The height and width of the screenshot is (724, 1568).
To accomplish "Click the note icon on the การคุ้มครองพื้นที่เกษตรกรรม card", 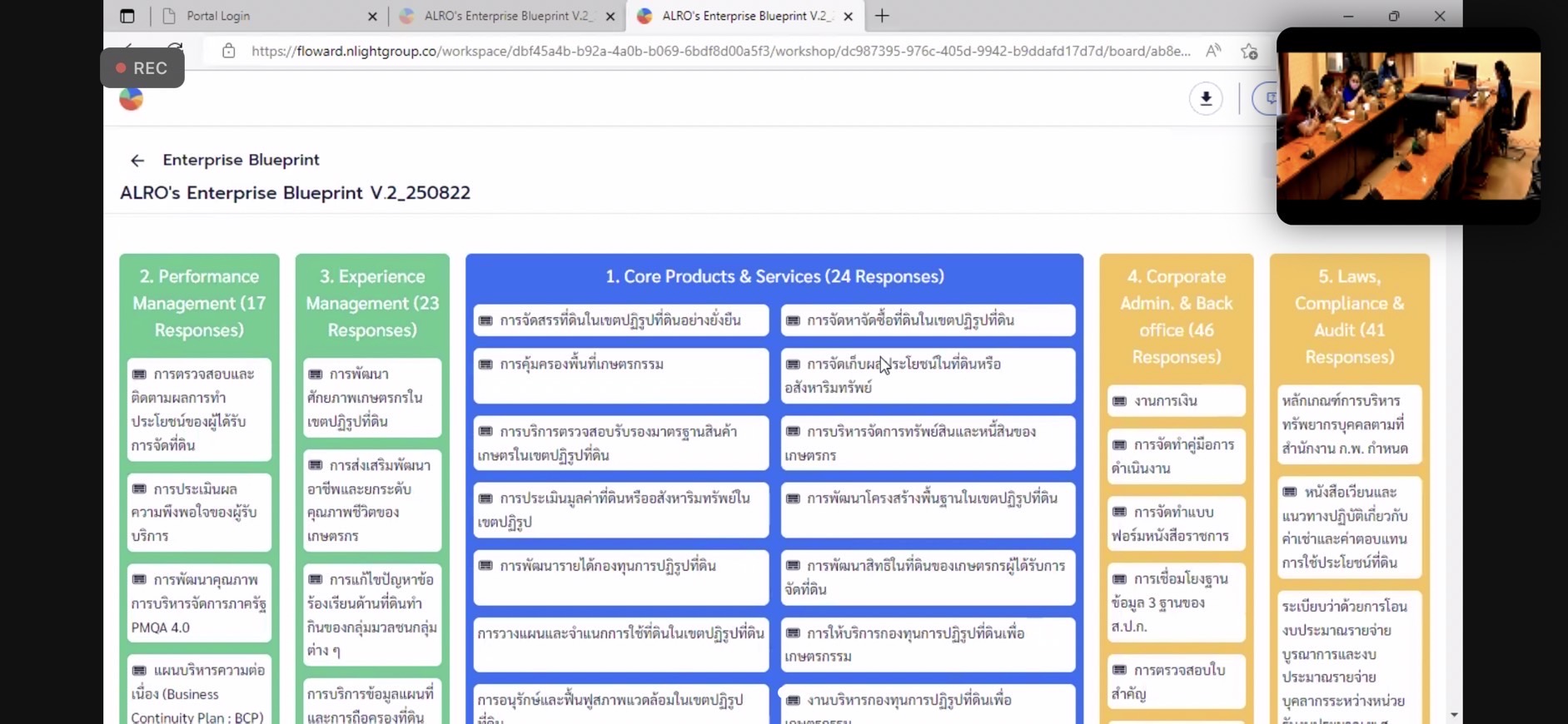I will click(x=485, y=364).
